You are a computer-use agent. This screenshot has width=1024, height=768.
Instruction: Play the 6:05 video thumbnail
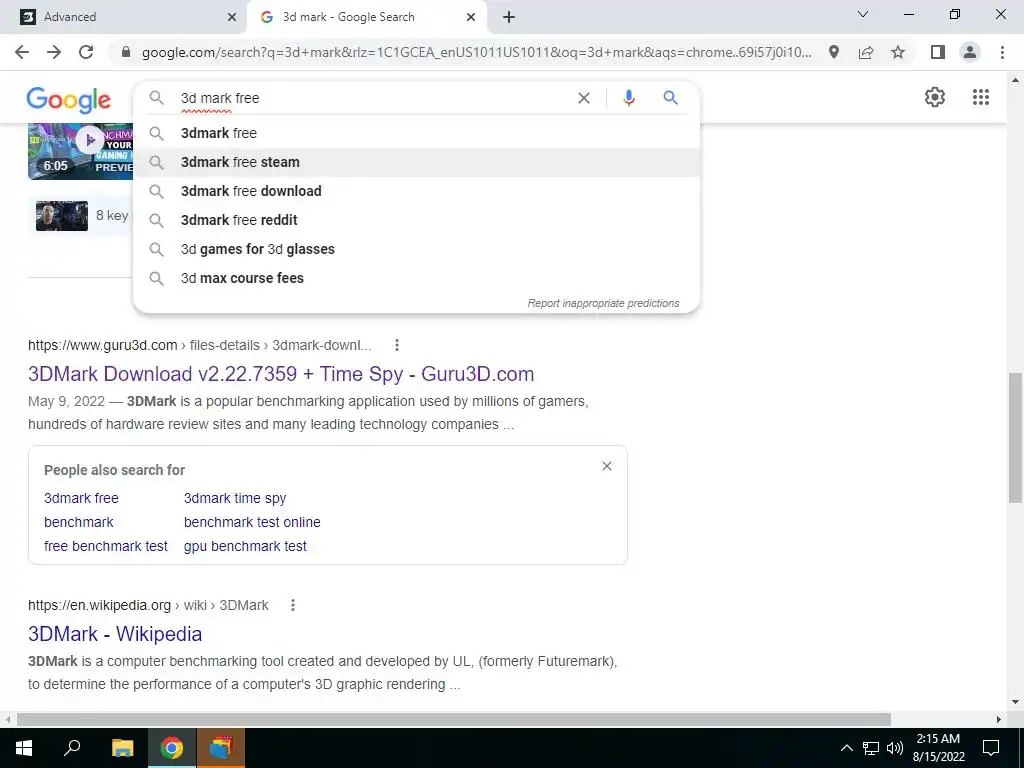pyautogui.click(x=80, y=151)
